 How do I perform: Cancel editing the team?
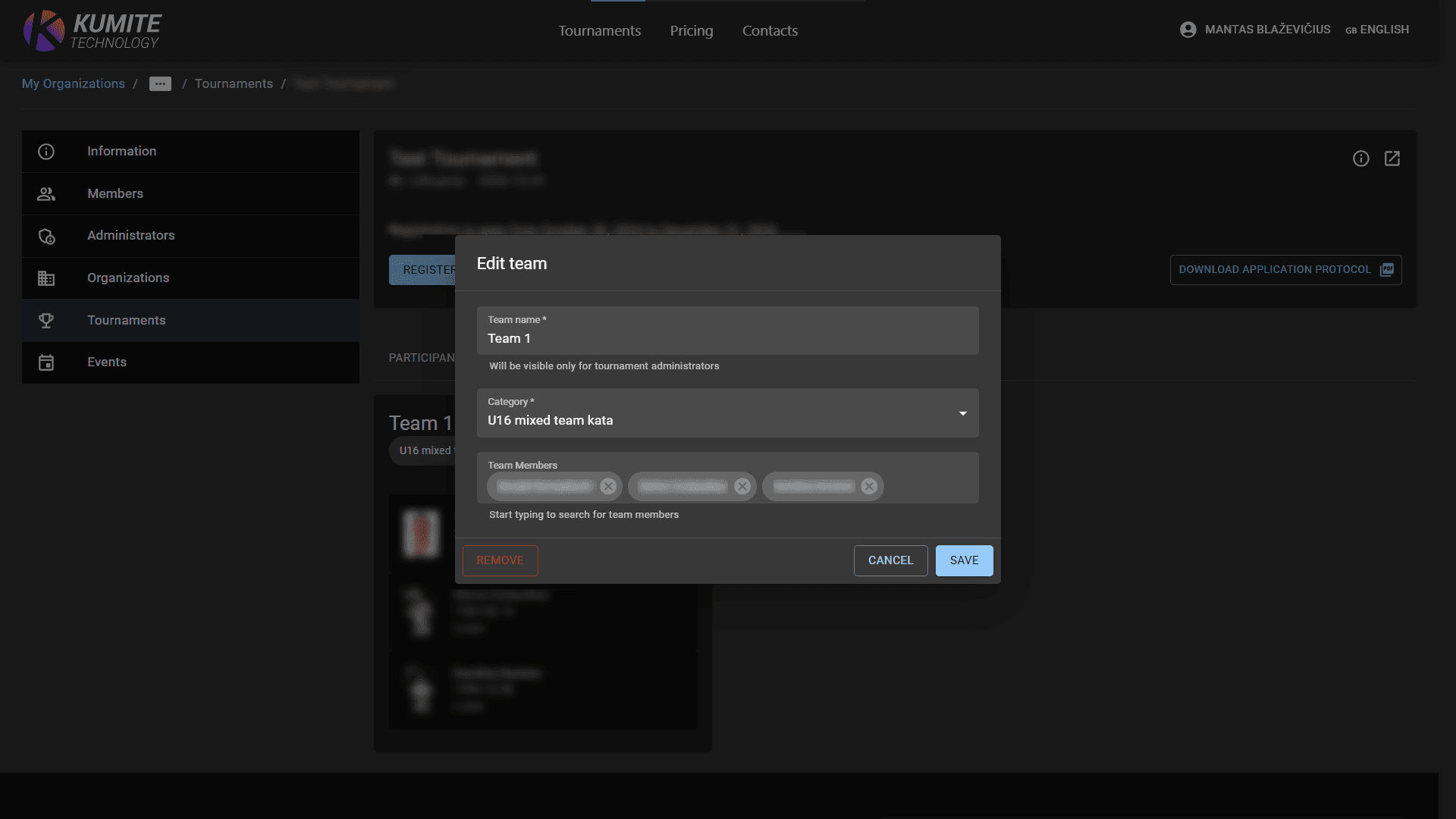click(890, 560)
